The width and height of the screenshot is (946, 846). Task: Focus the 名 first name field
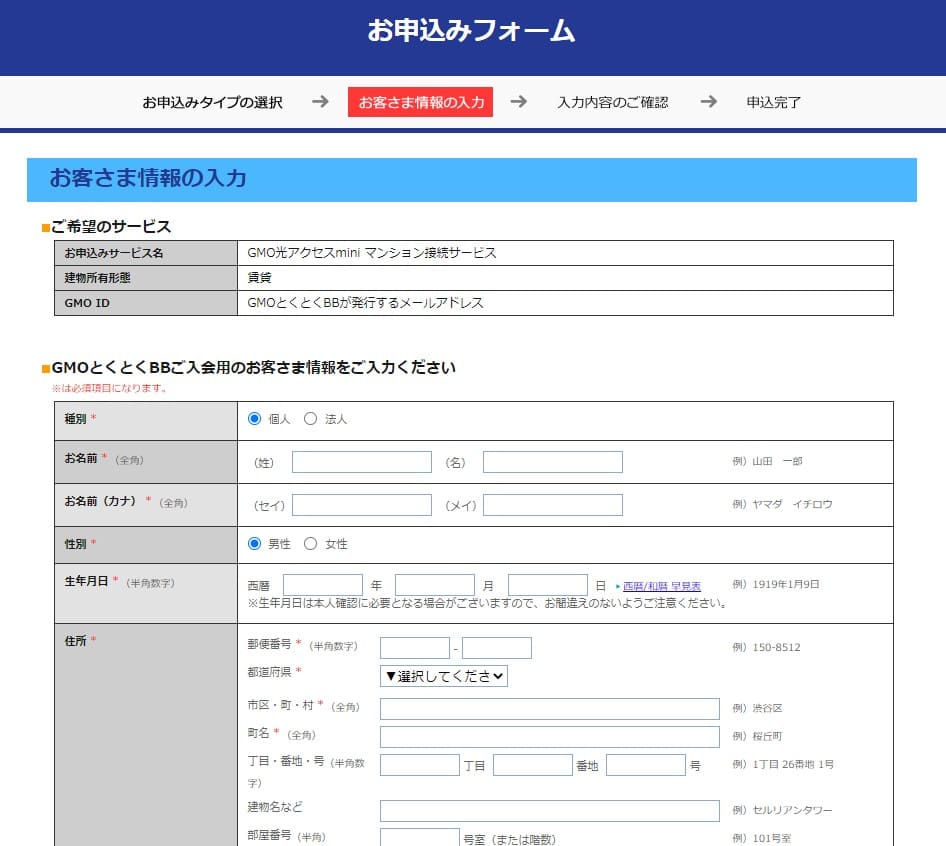(553, 462)
